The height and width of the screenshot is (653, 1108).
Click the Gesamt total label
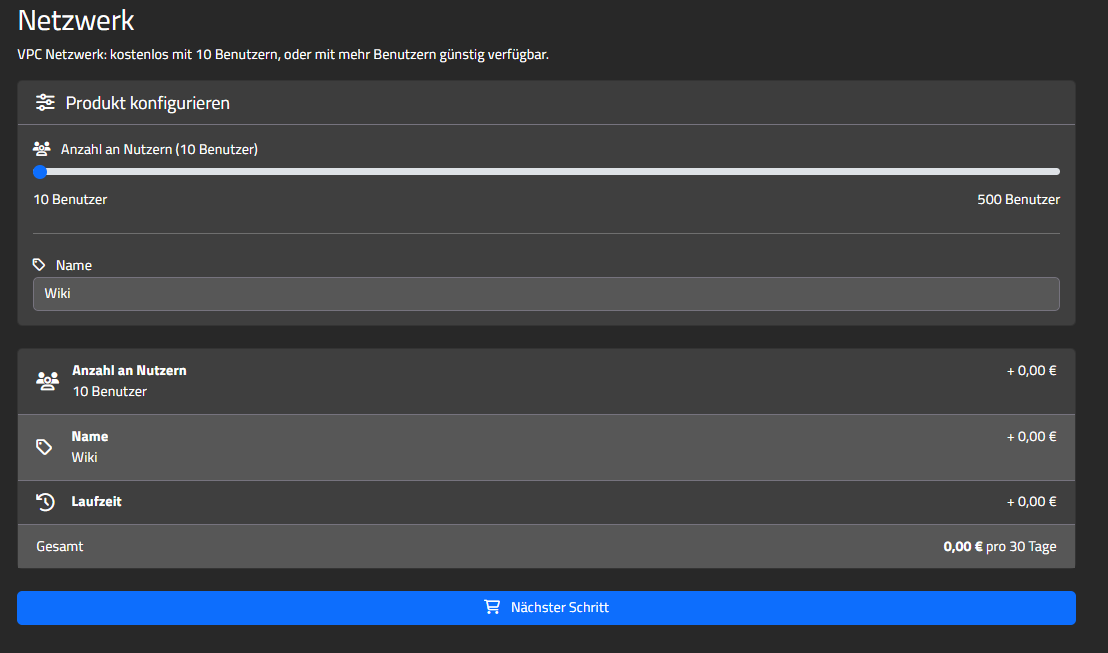[x=60, y=547]
